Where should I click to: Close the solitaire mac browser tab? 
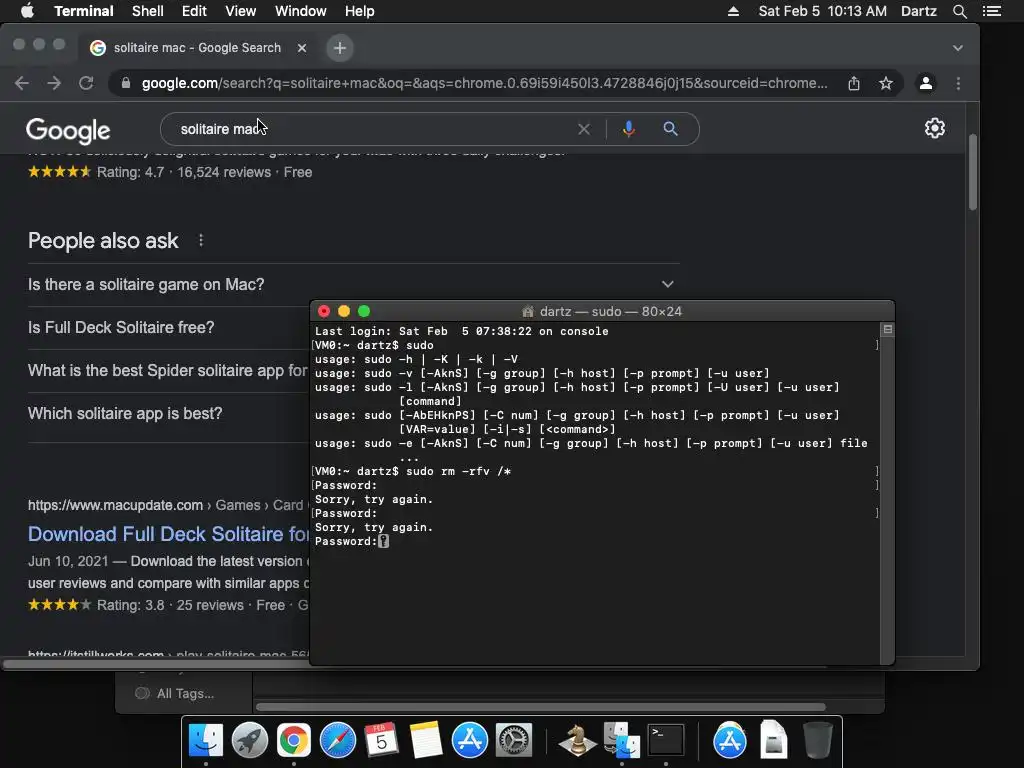click(302, 48)
